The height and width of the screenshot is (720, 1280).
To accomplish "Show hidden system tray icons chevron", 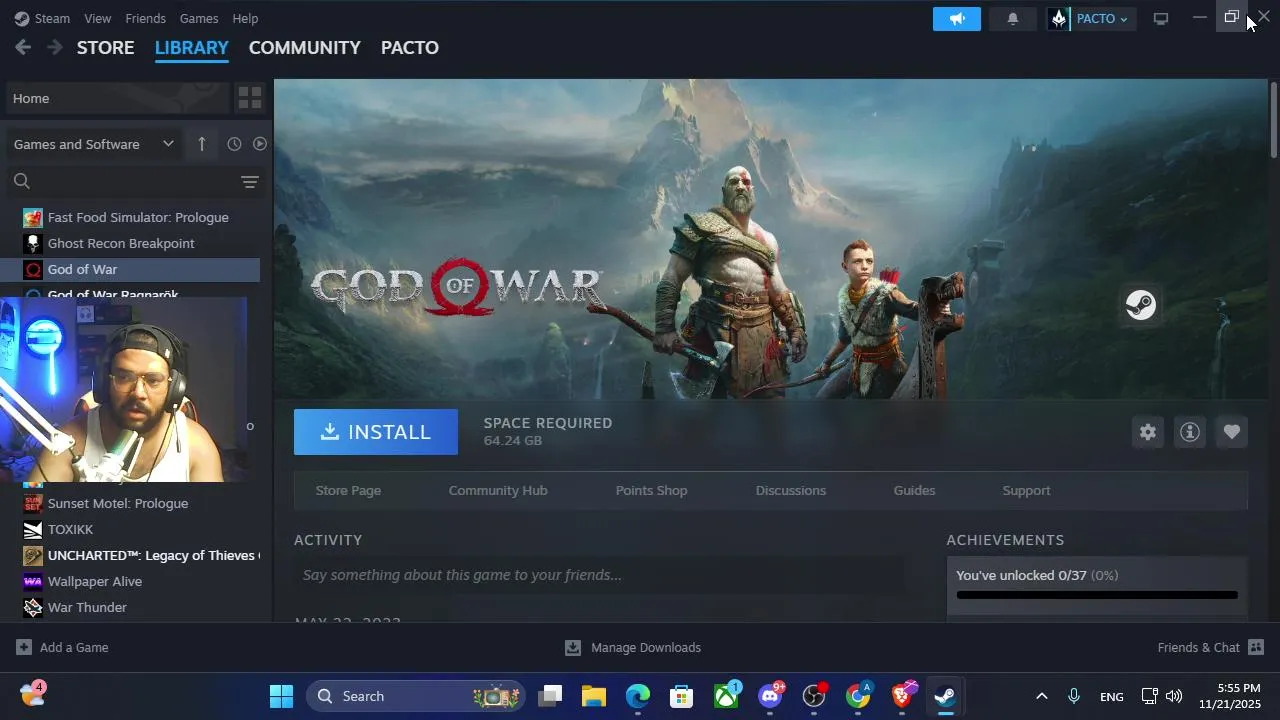I will (1041, 696).
